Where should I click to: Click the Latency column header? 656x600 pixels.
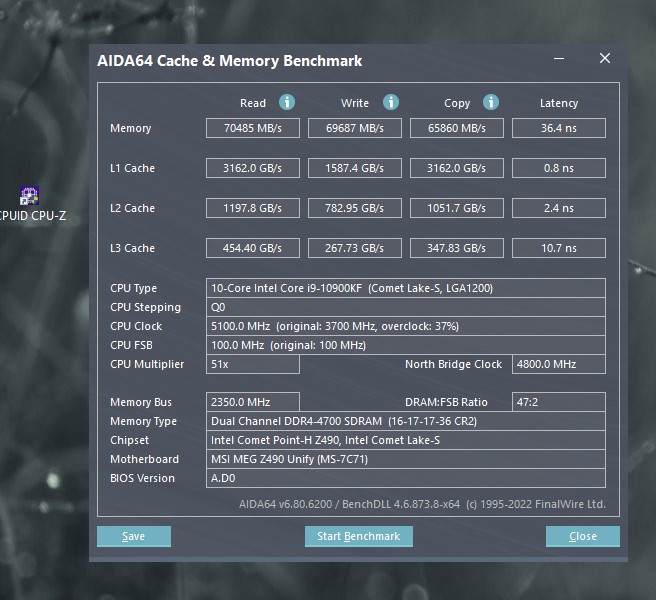[x=559, y=103]
